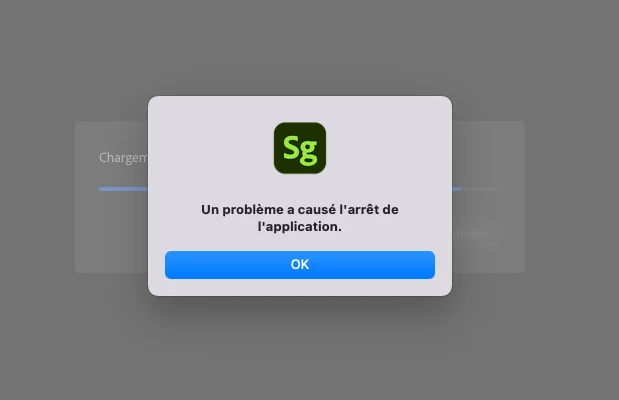Click the OK label on the blue button
This screenshot has width=619, height=400.
300,265
